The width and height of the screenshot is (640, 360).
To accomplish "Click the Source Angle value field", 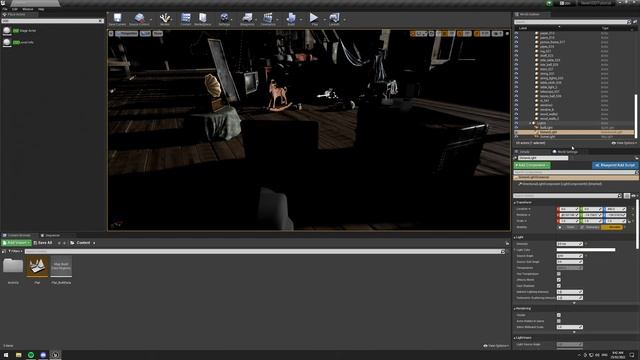I will coord(570,256).
